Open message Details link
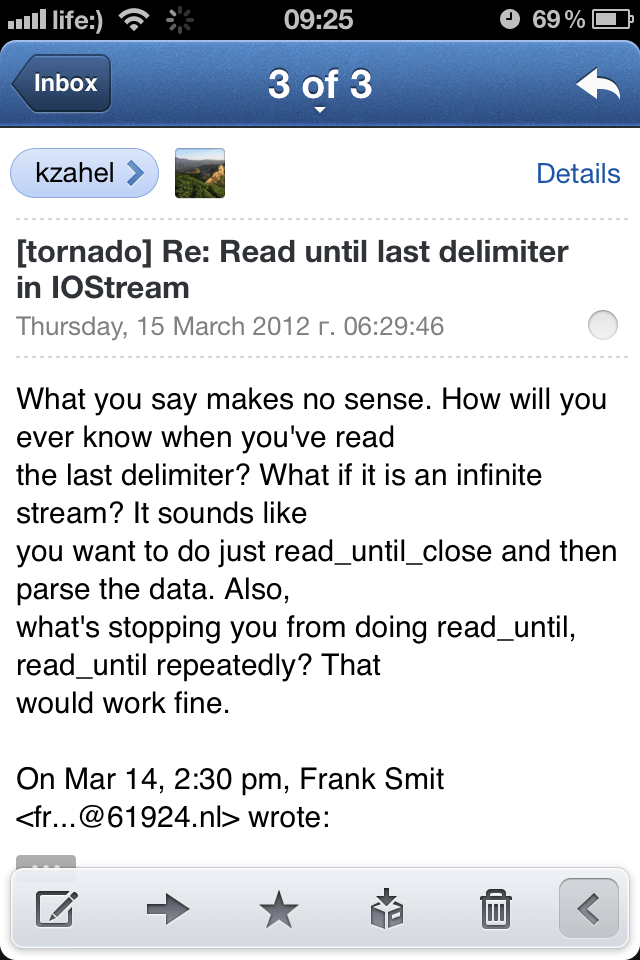Image resolution: width=640 pixels, height=960 pixels. pos(578,173)
